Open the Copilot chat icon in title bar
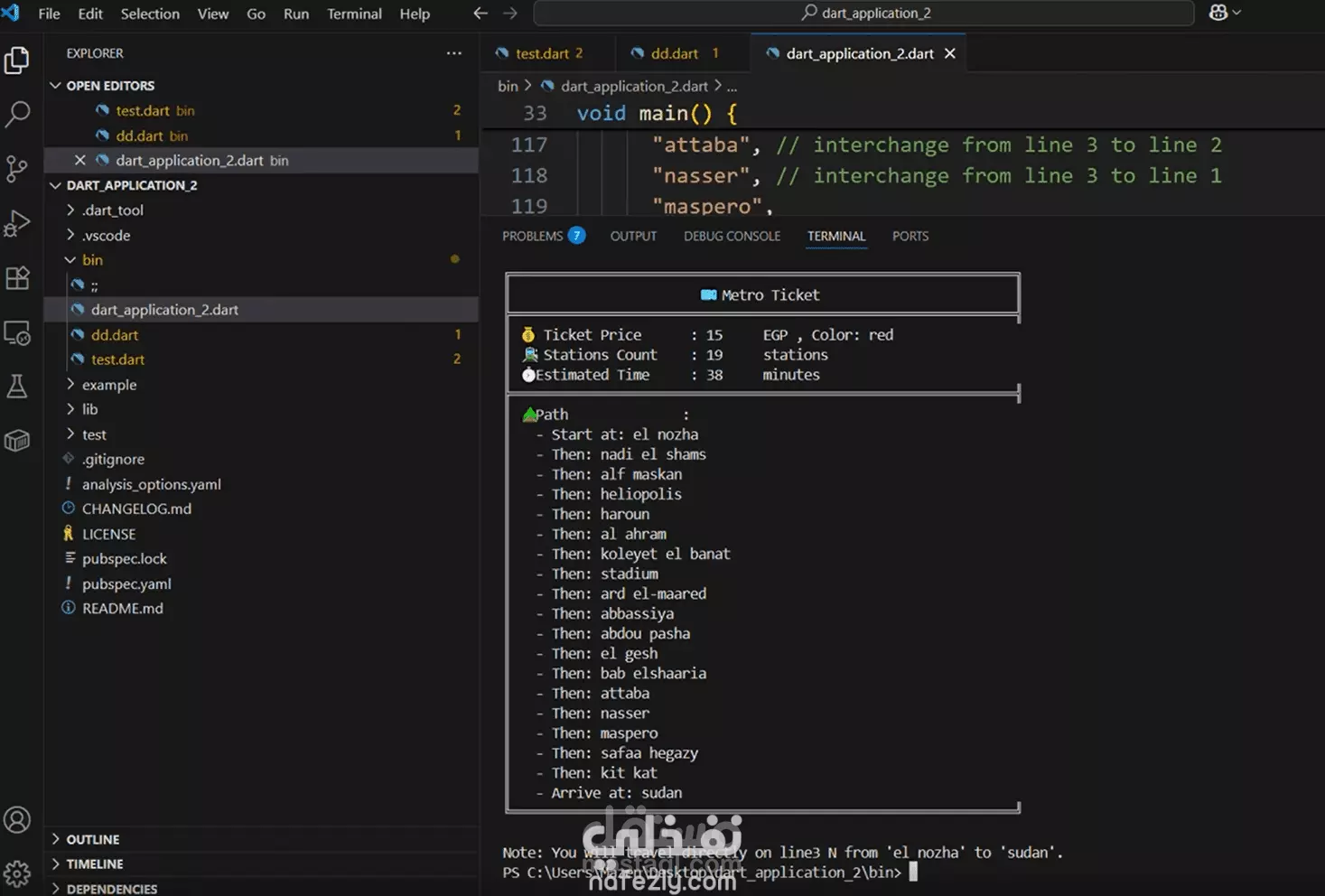This screenshot has height=896, width=1325. pyautogui.click(x=1218, y=13)
